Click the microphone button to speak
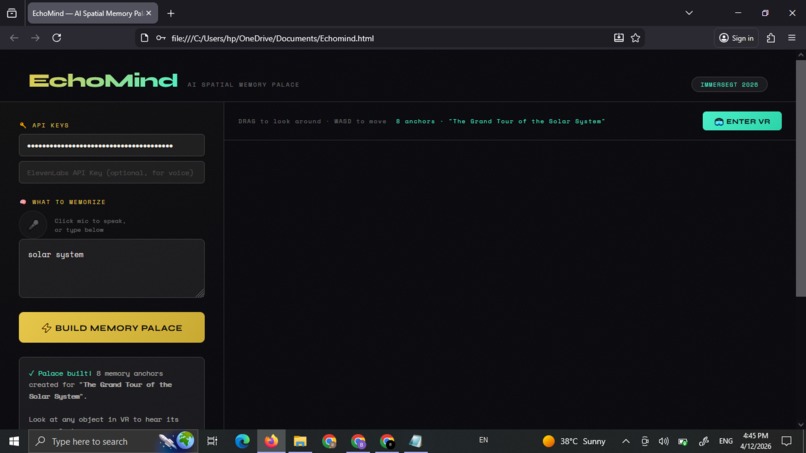The height and width of the screenshot is (453, 806). tap(33, 225)
